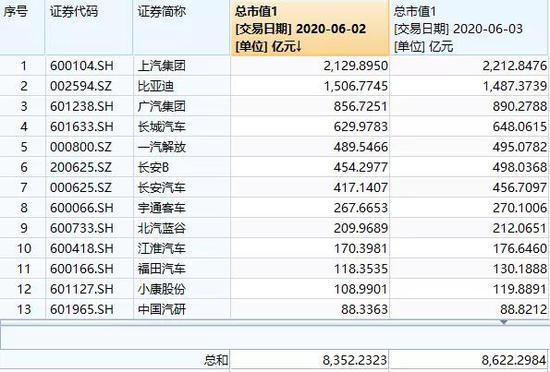Select security code 000800.SZ
The width and height of the screenshot is (550, 372).
pos(81,147)
